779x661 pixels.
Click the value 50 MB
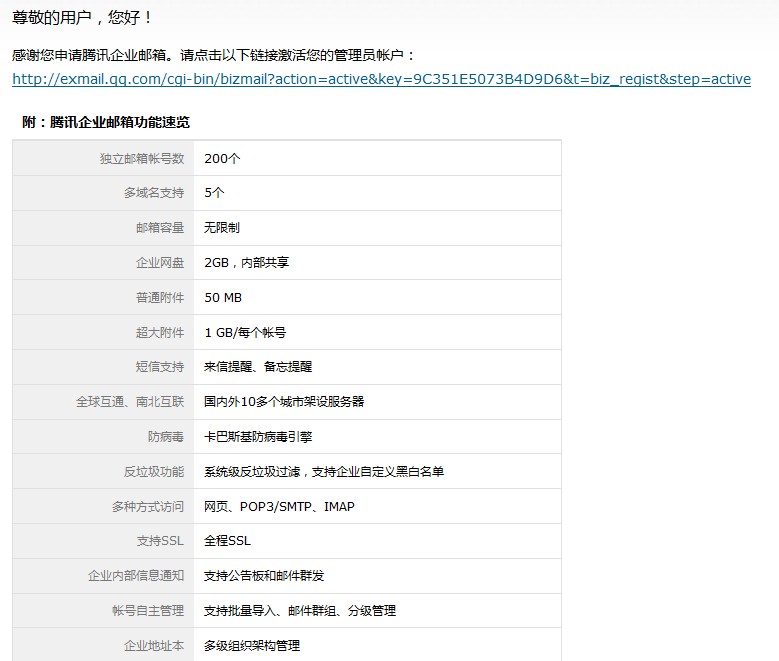coord(223,298)
